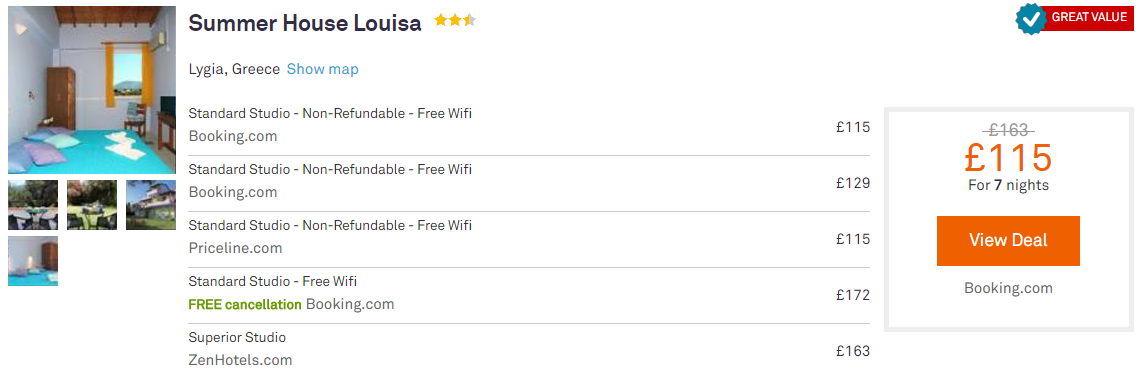1136x377 pixels.
Task: Click the large orange £115 price
Action: pos(1008,157)
